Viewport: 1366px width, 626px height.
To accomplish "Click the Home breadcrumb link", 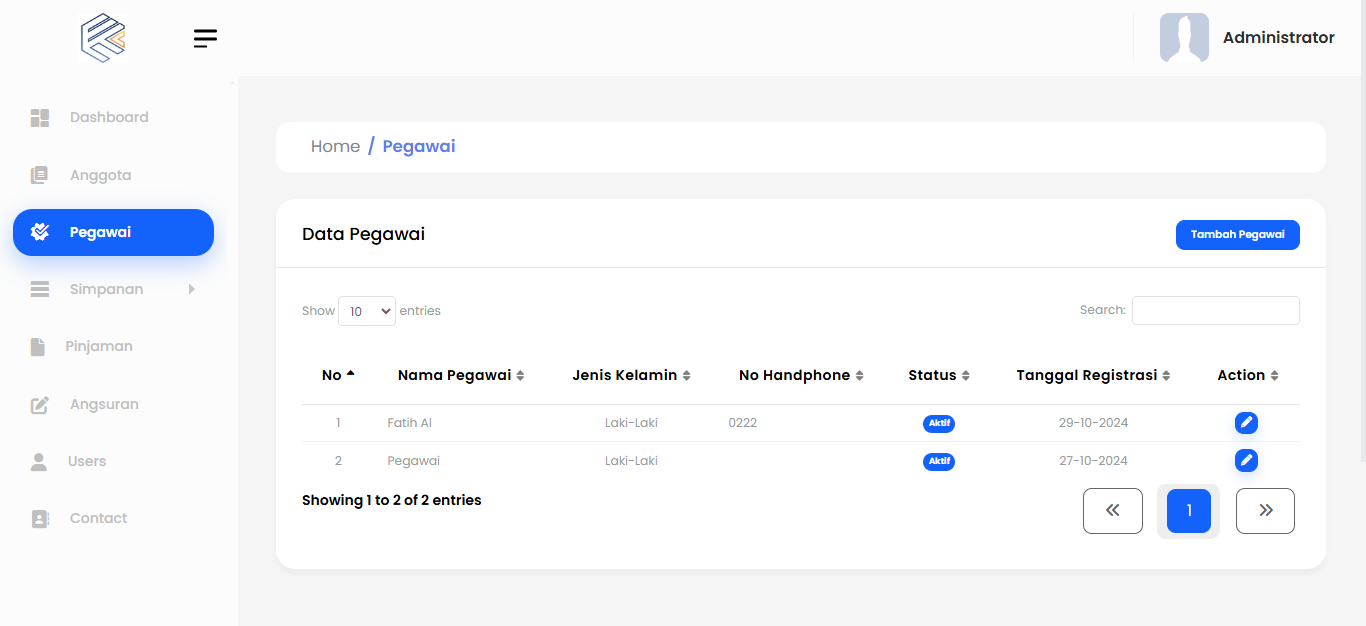I will tap(335, 146).
